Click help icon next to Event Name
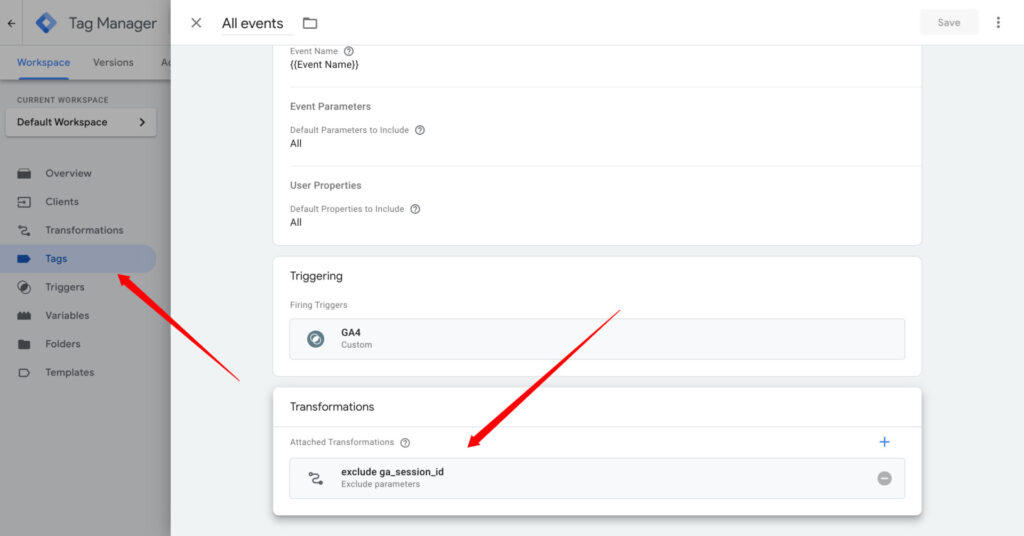 coord(349,51)
